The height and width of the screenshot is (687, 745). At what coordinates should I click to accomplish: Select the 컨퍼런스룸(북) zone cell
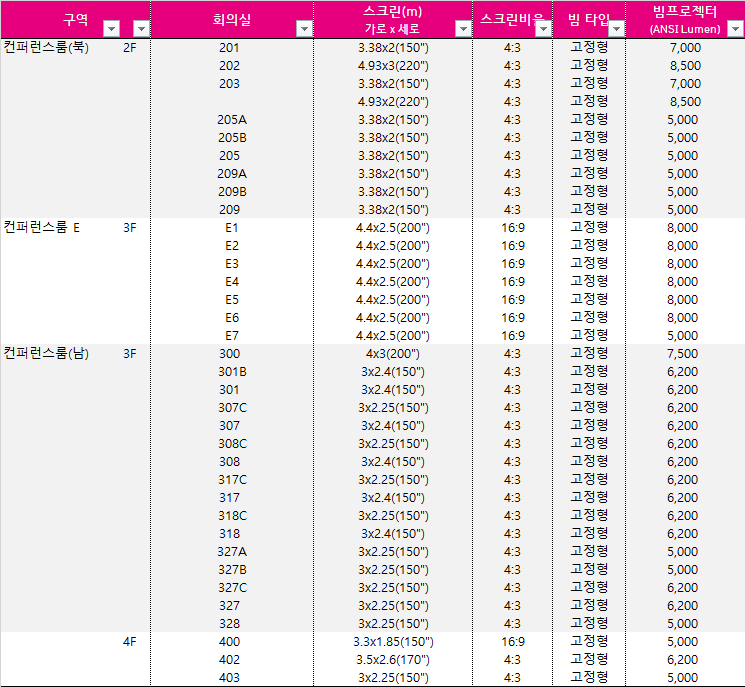pyautogui.click(x=46, y=48)
